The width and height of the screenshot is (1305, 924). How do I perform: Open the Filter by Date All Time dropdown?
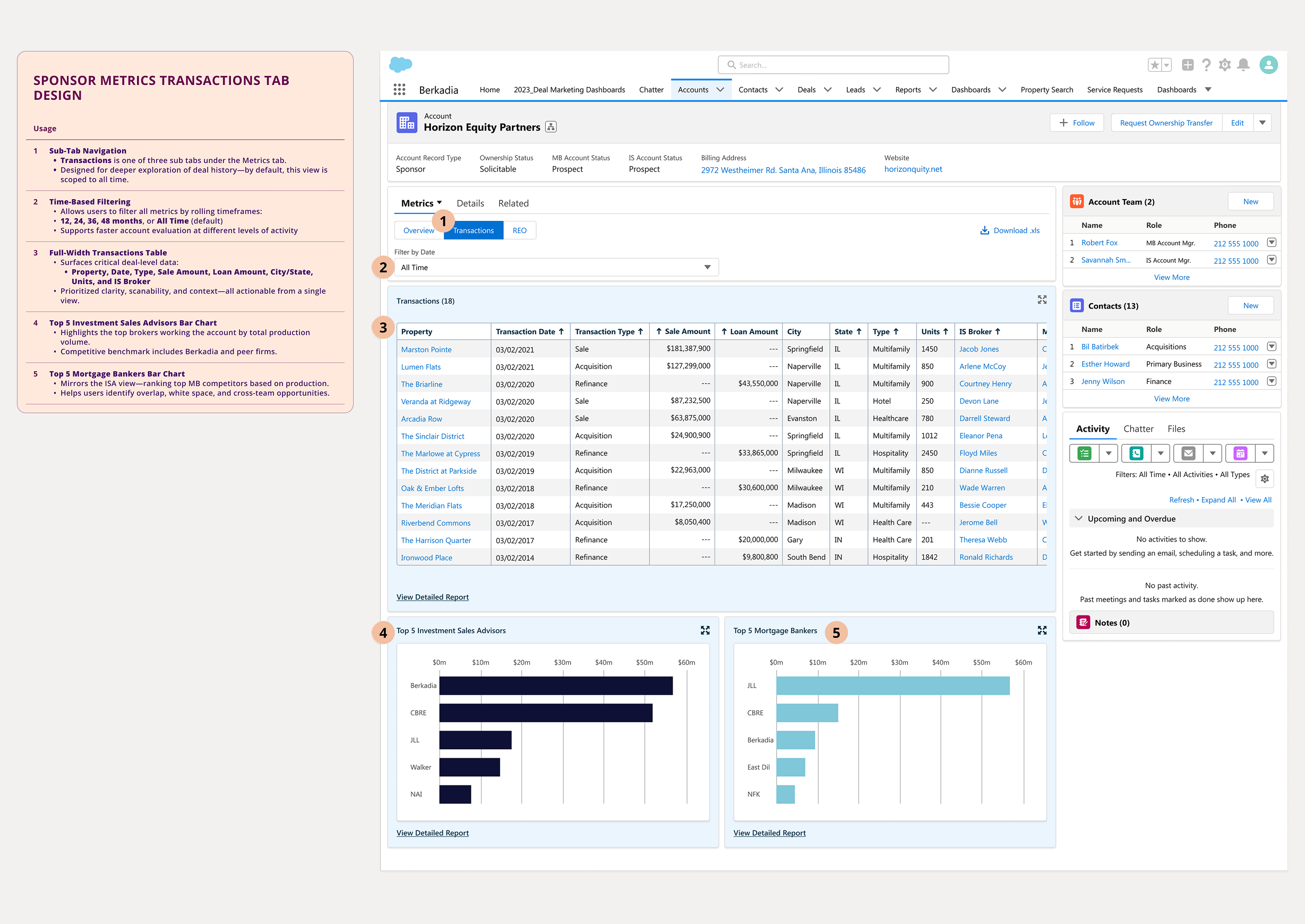click(556, 268)
